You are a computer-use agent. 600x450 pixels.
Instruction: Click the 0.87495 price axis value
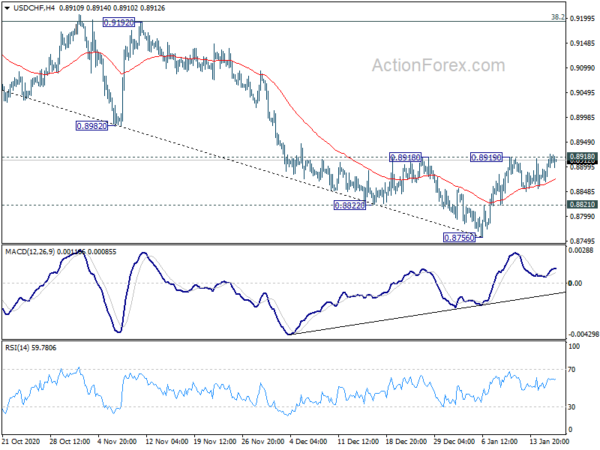[582, 241]
